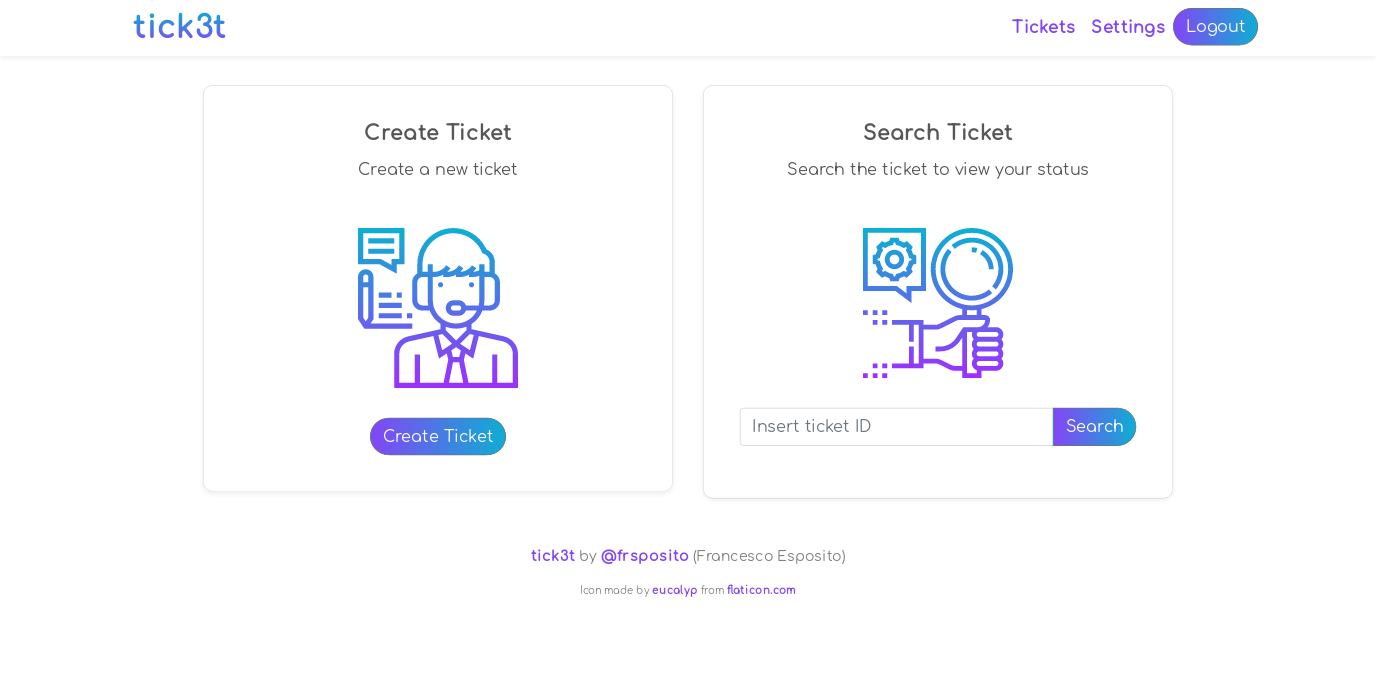Click the tick3t logo in the header

pyautogui.click(x=179, y=27)
